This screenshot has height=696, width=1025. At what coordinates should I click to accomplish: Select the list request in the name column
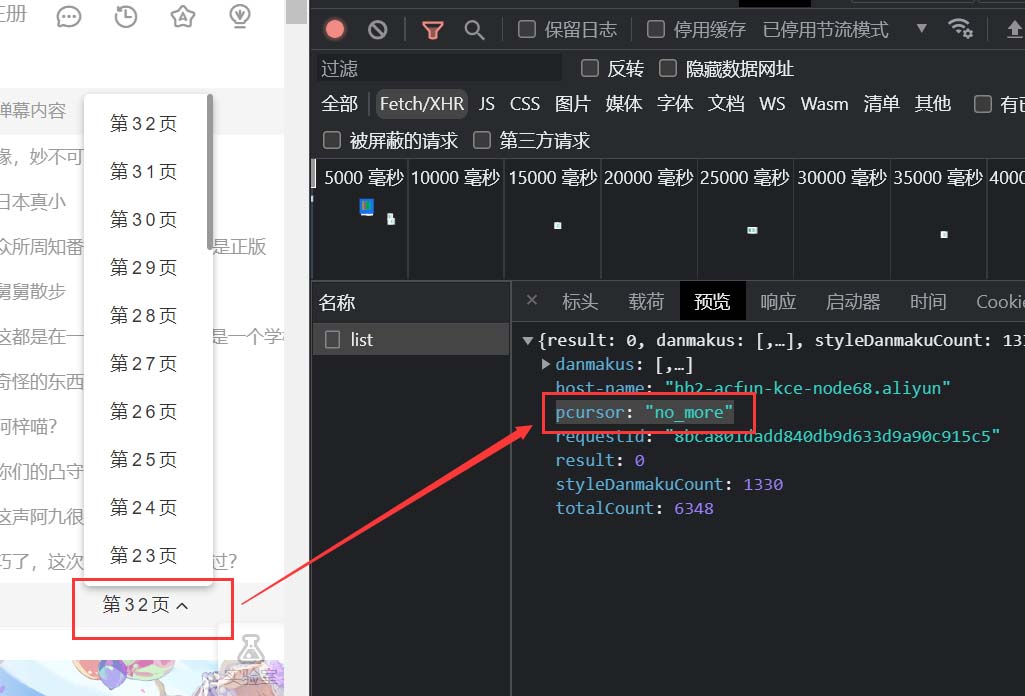click(411, 339)
